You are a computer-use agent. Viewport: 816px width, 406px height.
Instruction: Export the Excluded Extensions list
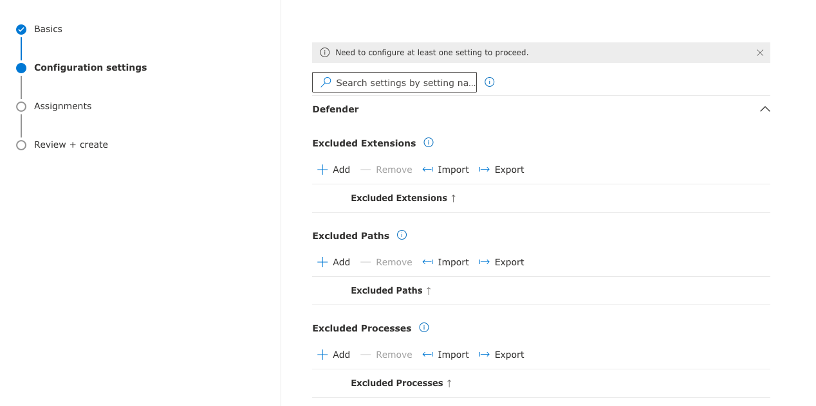point(501,170)
